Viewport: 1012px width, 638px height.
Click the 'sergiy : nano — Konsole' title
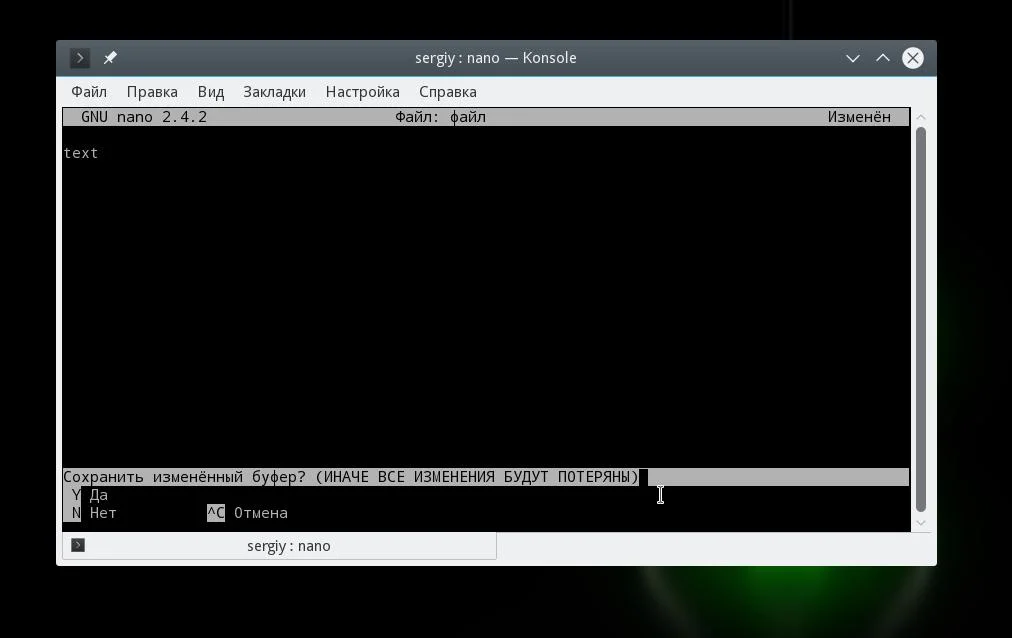tap(496, 58)
